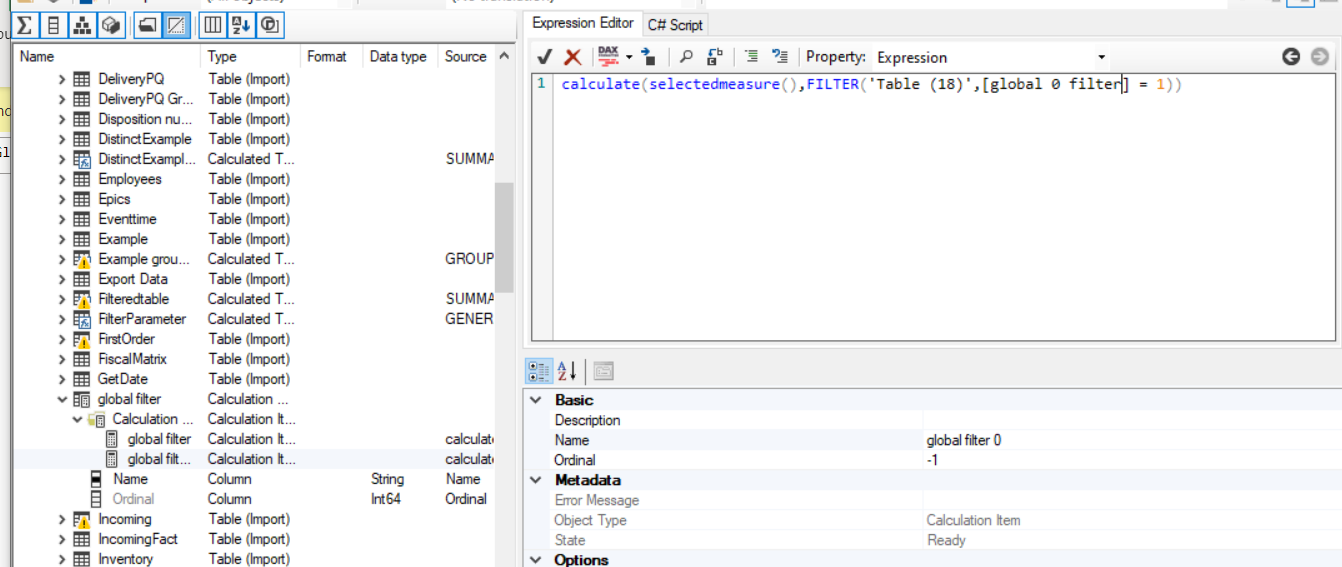Viewport: 1342px width, 567px height.
Task: Collapse the global filter calculation group
Action: (62, 399)
